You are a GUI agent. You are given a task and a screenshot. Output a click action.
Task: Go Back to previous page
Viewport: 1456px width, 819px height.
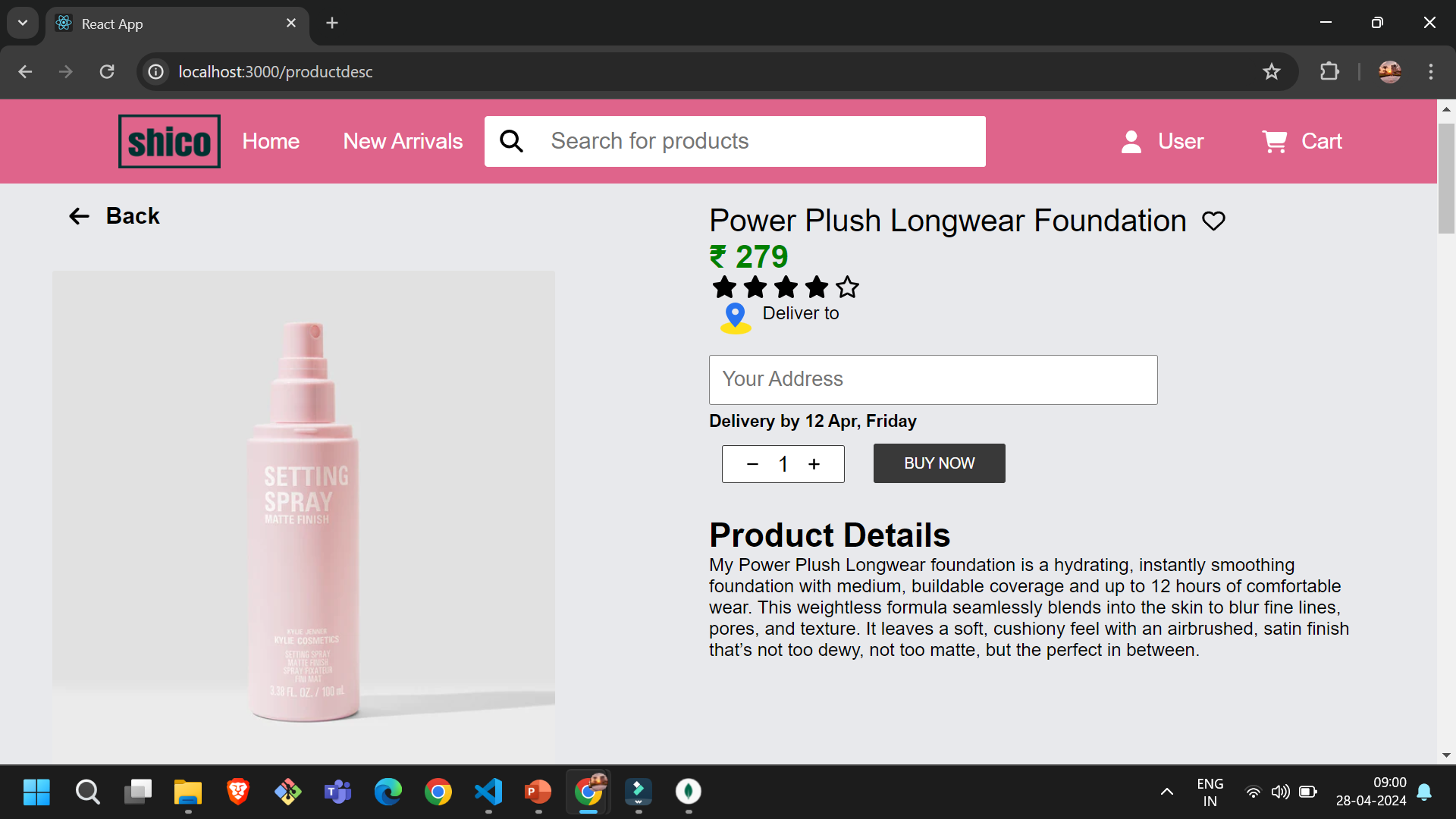click(133, 216)
